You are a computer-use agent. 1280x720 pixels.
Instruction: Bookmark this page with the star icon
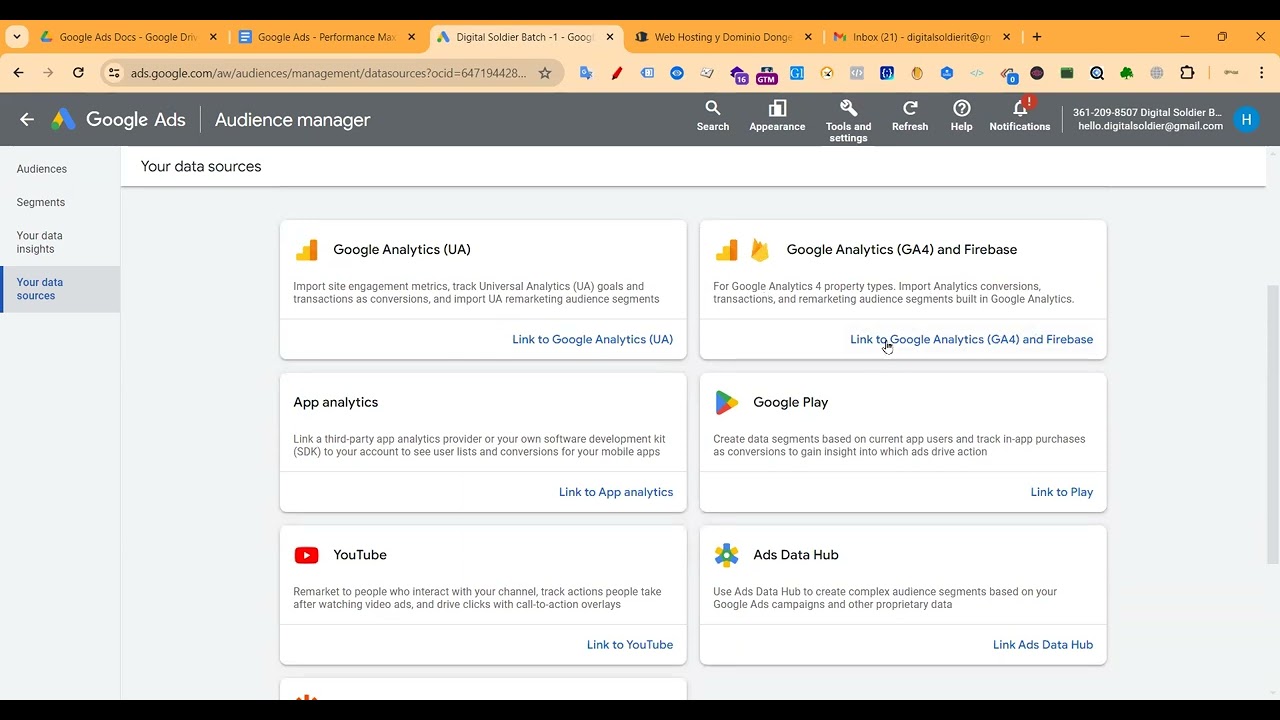545,73
